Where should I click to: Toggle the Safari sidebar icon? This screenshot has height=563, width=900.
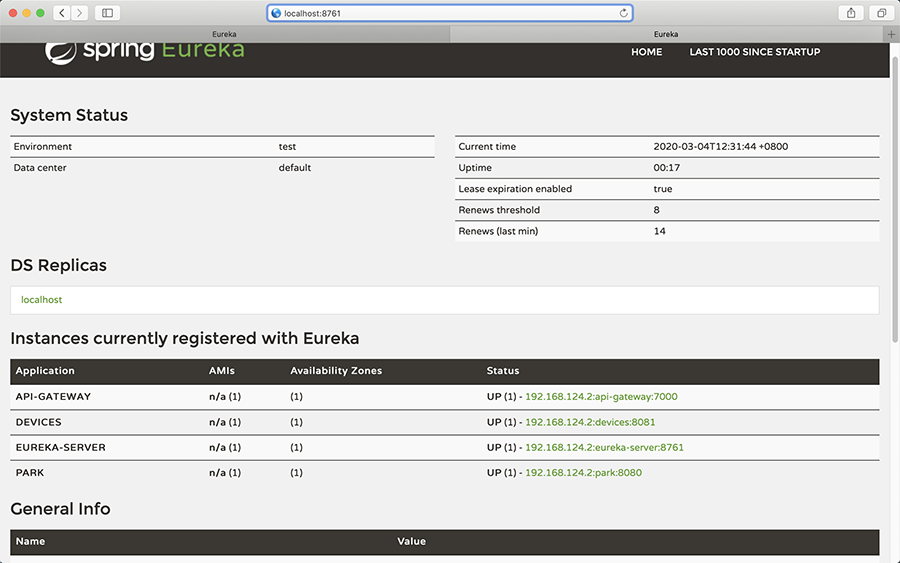tap(108, 13)
